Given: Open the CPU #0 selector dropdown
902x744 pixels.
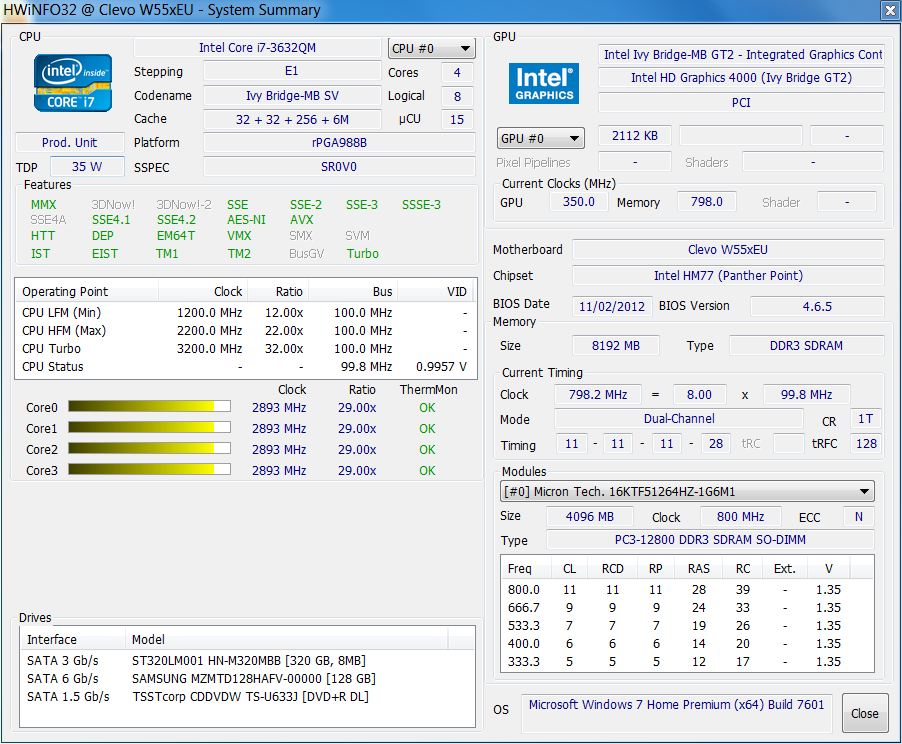Looking at the screenshot, I should click(x=431, y=48).
